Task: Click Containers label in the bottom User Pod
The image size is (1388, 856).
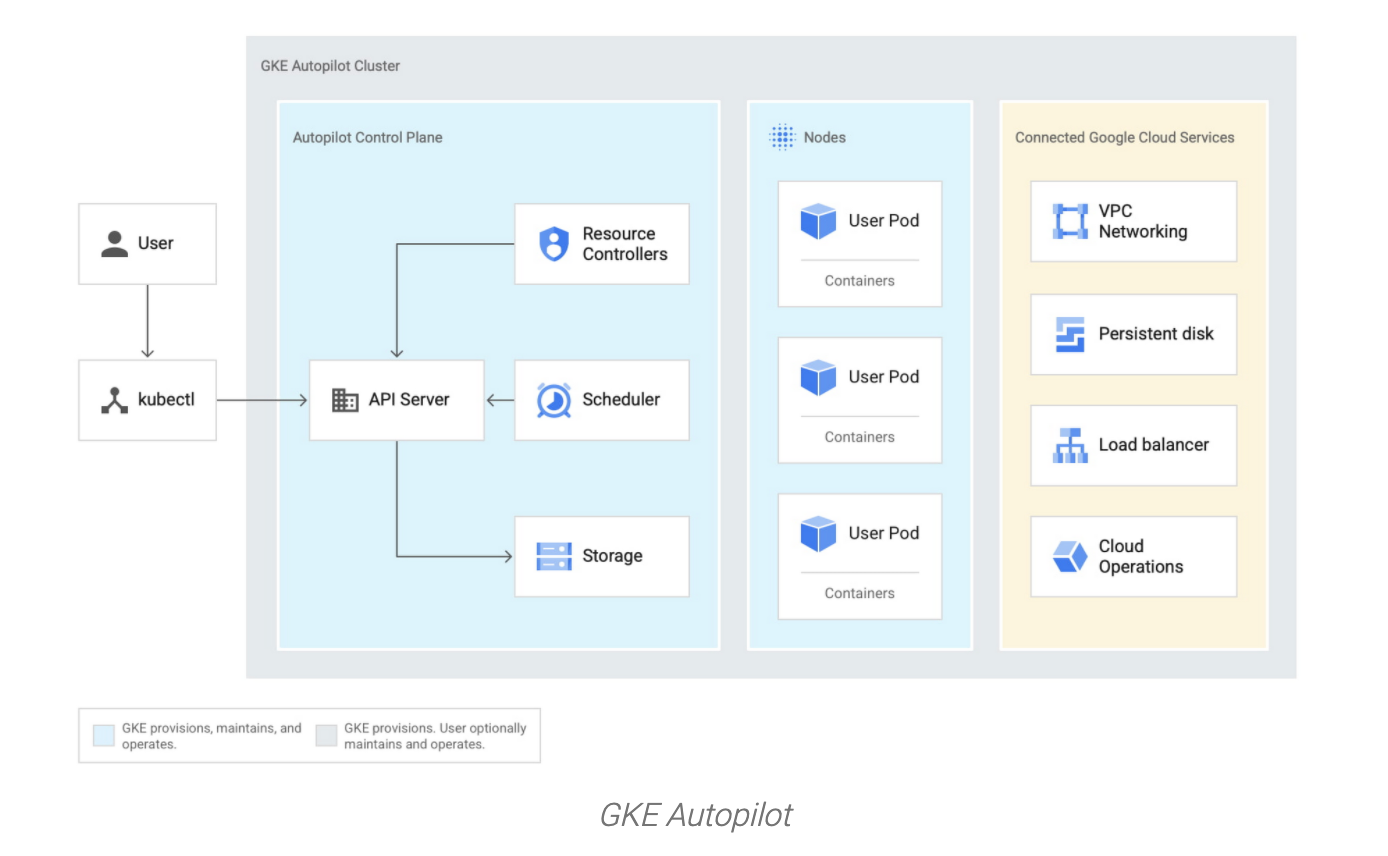Action: (859, 593)
